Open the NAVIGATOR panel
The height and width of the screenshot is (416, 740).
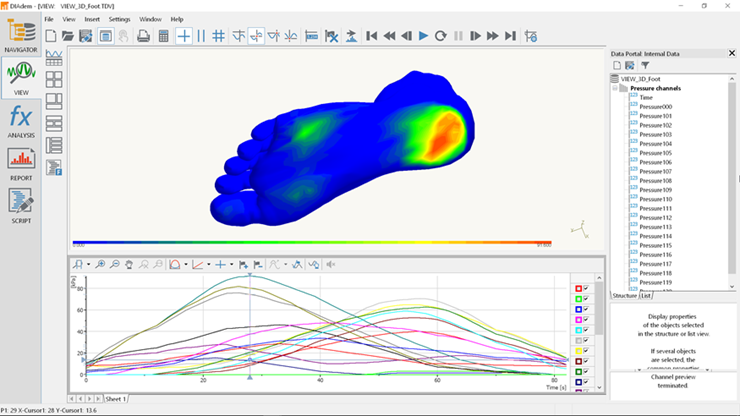[x=20, y=35]
